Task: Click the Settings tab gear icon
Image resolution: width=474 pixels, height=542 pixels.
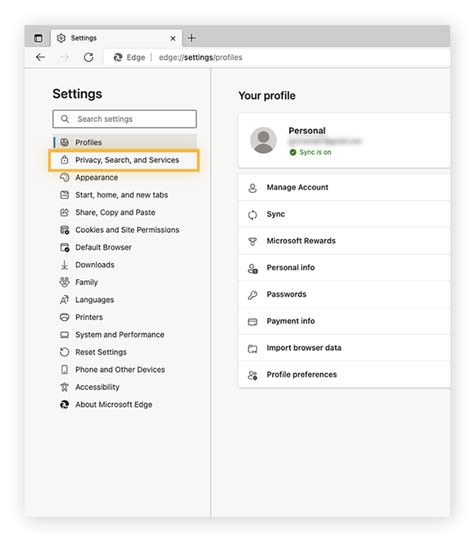Action: tap(61, 38)
